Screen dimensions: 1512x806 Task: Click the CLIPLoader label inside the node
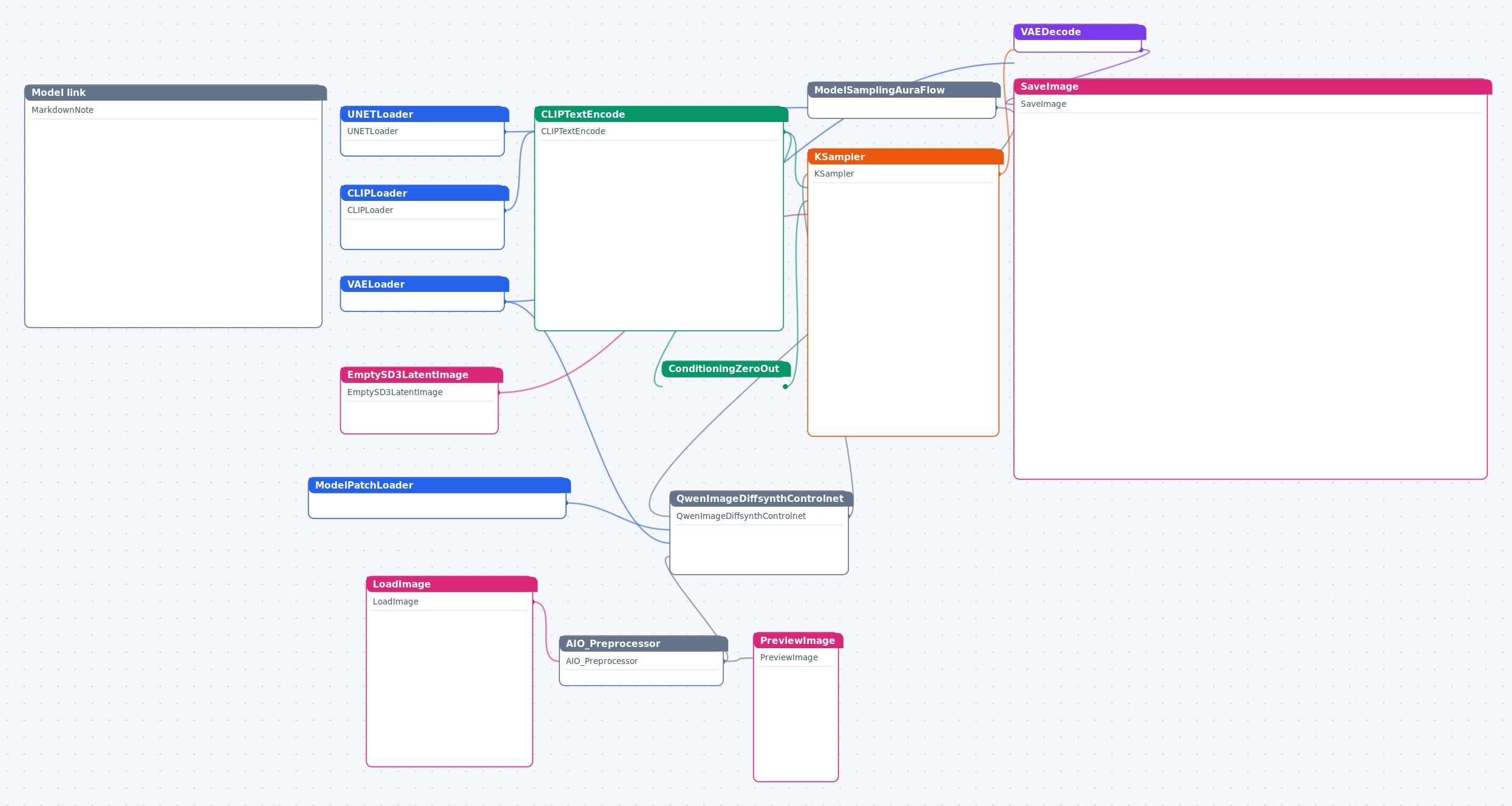click(x=370, y=210)
